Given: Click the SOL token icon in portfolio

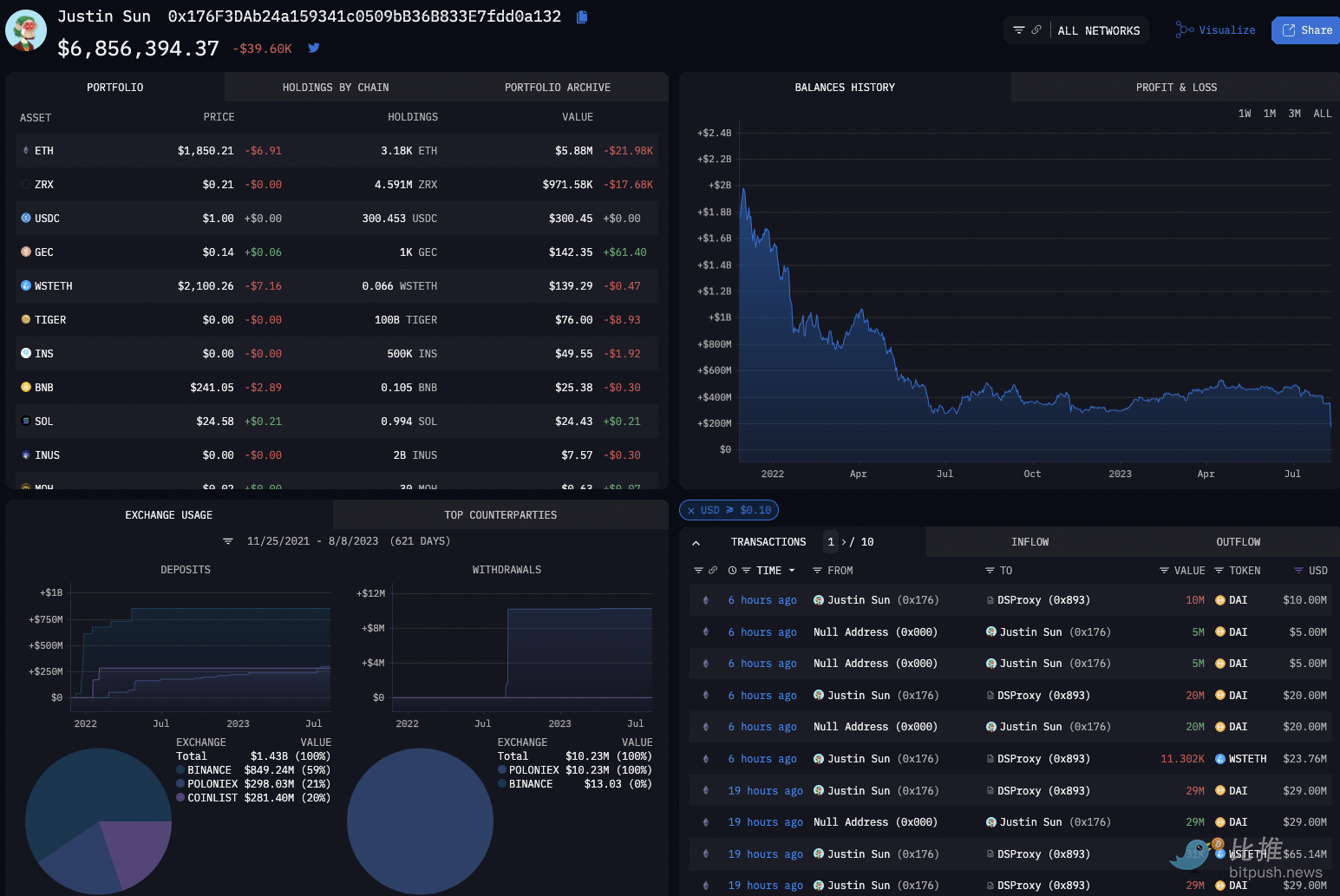Looking at the screenshot, I should [26, 422].
